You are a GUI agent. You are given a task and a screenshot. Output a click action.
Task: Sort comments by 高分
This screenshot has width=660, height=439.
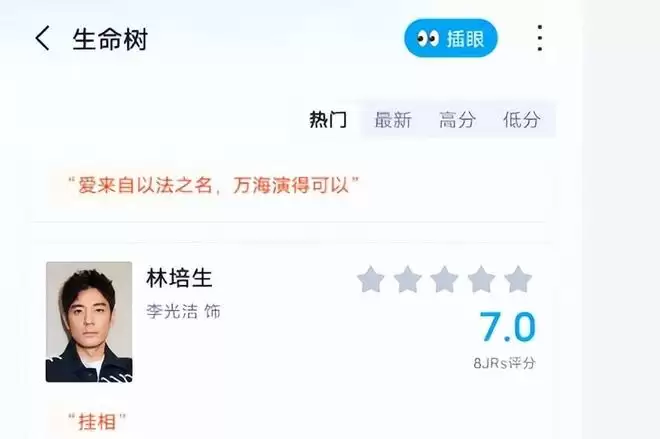tap(458, 120)
